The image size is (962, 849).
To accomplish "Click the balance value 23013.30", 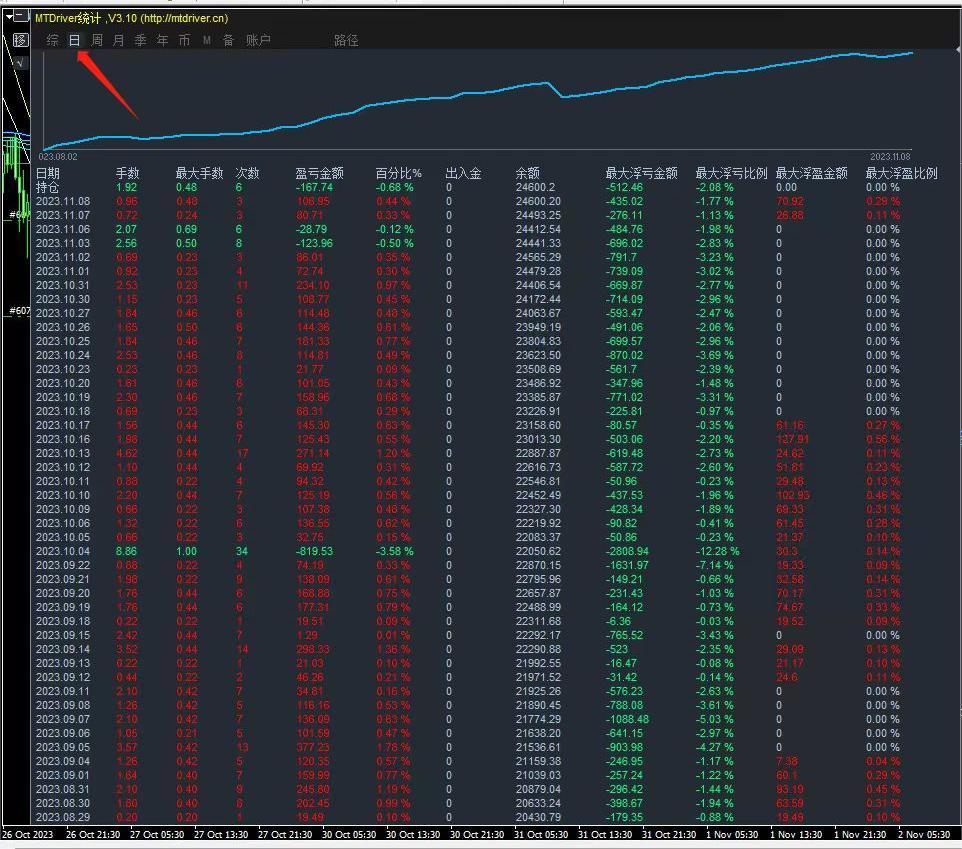I will click(x=538, y=439).
